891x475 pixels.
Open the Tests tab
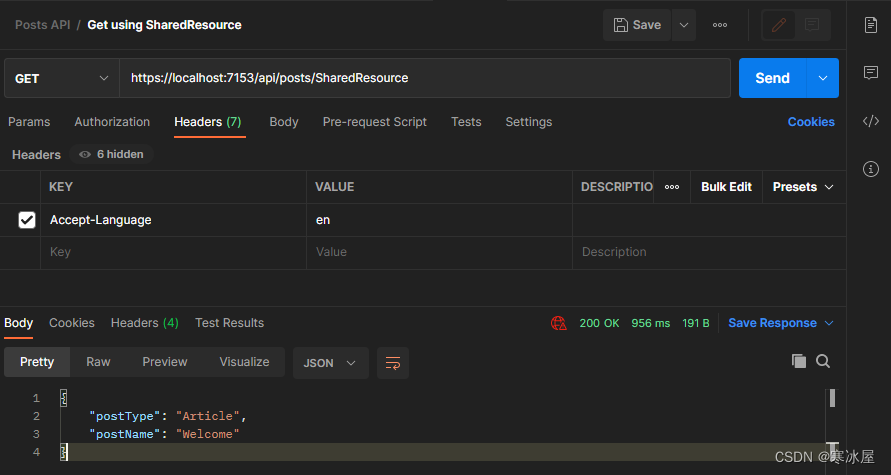[x=466, y=122]
